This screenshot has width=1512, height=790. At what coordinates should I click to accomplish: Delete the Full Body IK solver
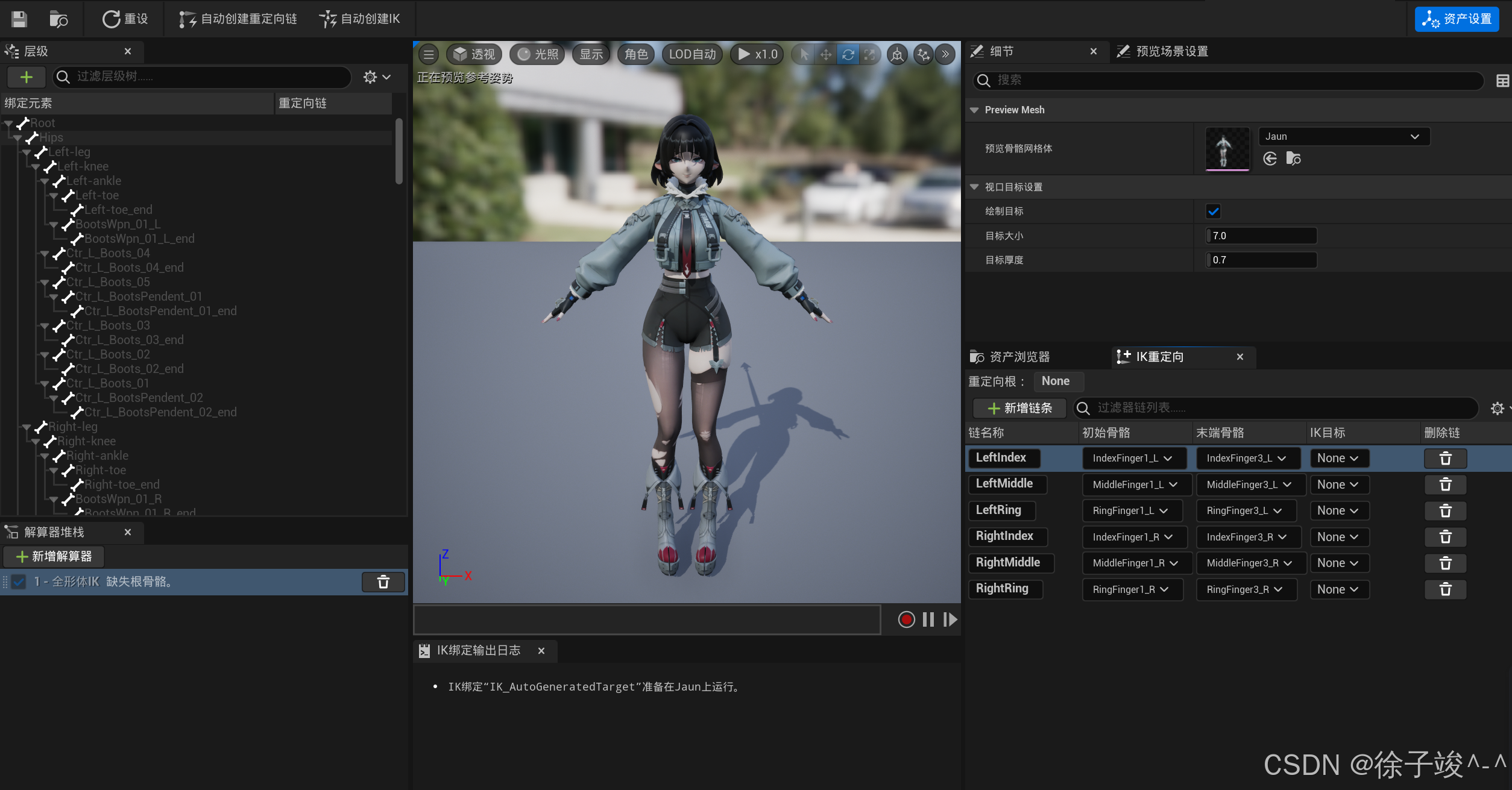383,582
